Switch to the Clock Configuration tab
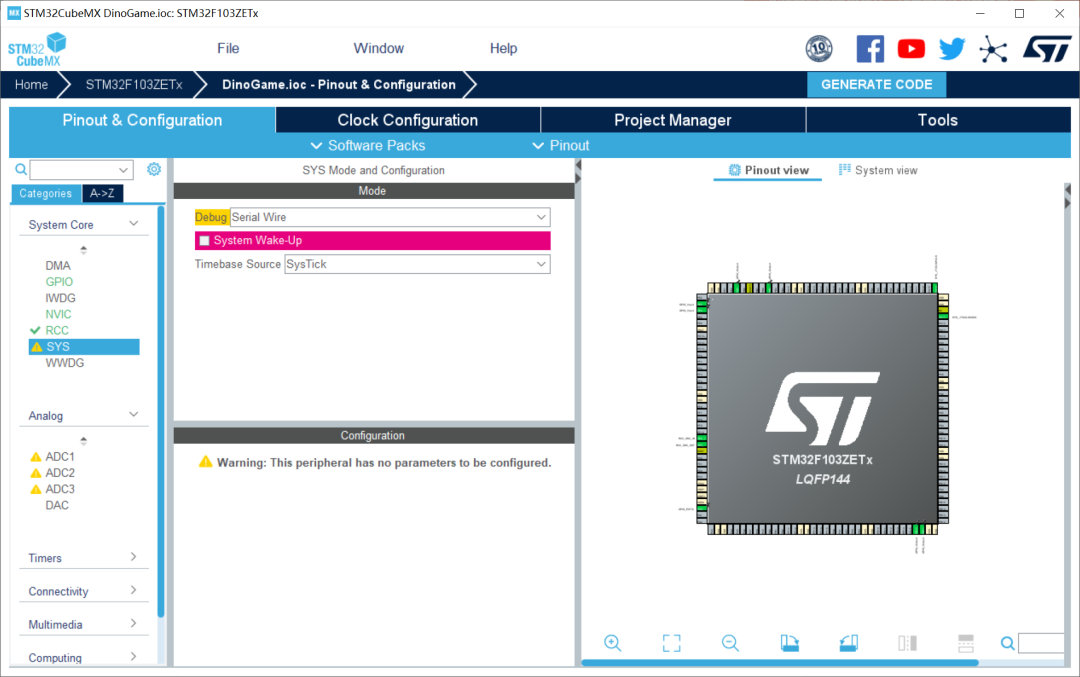1080x677 pixels. pos(407,120)
